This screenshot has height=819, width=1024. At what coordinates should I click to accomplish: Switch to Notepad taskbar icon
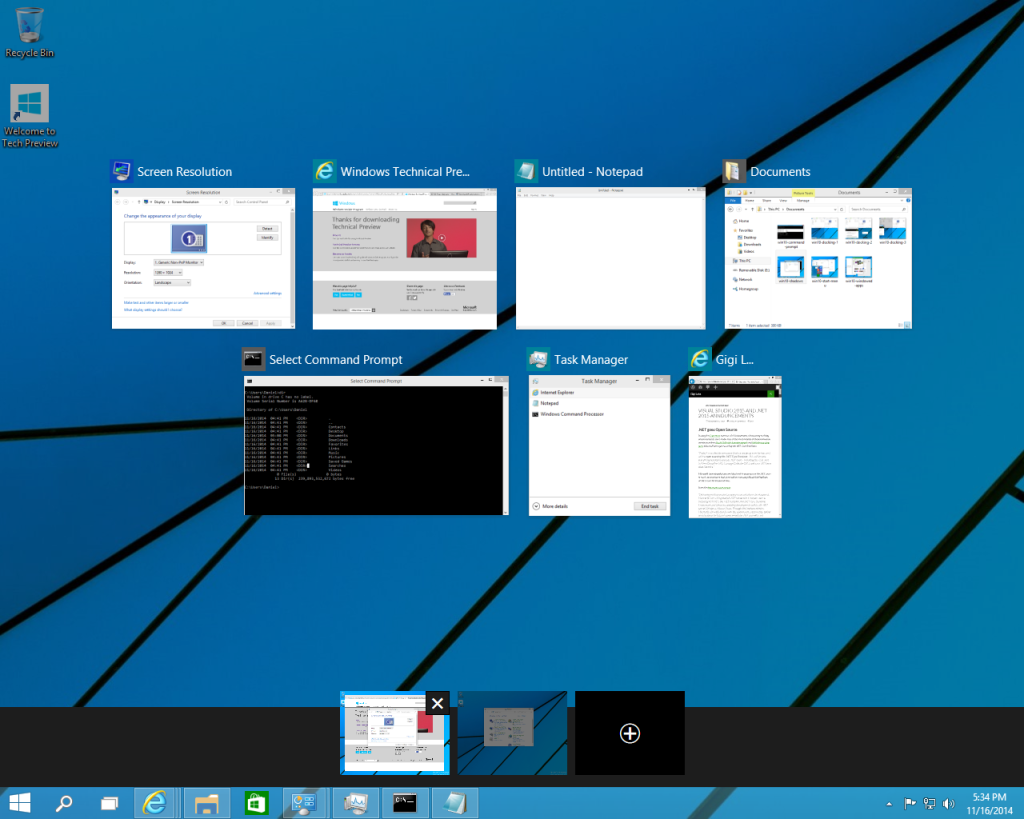click(455, 803)
